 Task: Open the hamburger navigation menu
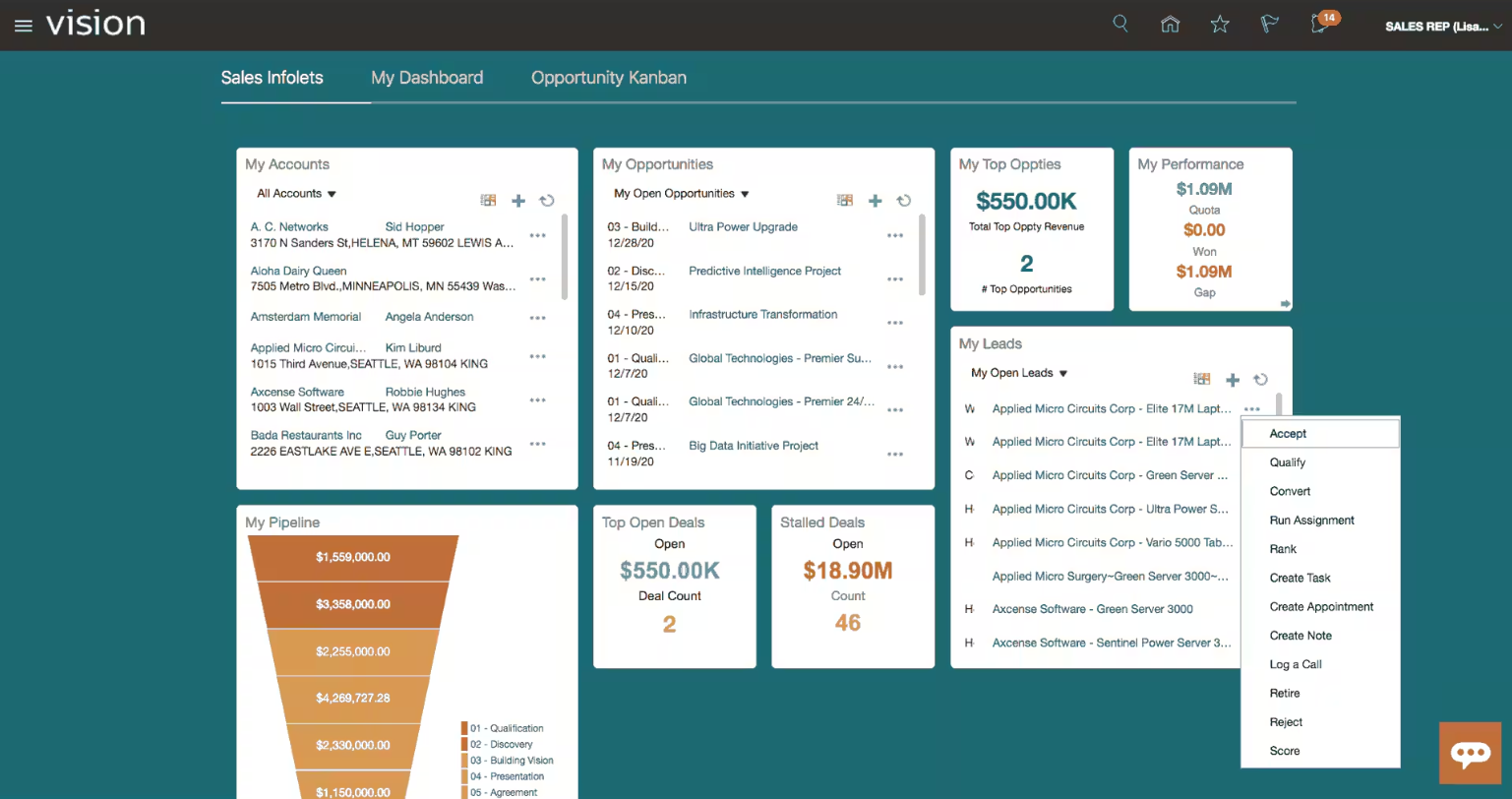click(24, 26)
